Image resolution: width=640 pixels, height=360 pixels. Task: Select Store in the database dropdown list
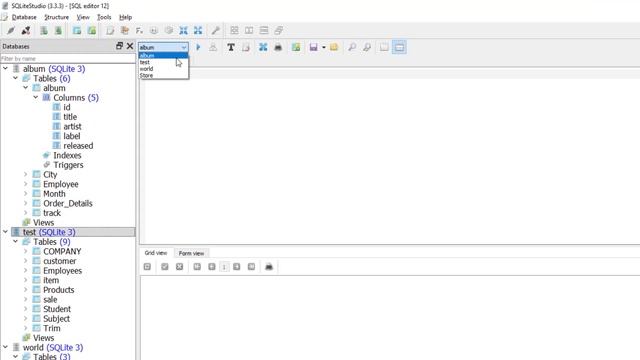(x=163, y=76)
